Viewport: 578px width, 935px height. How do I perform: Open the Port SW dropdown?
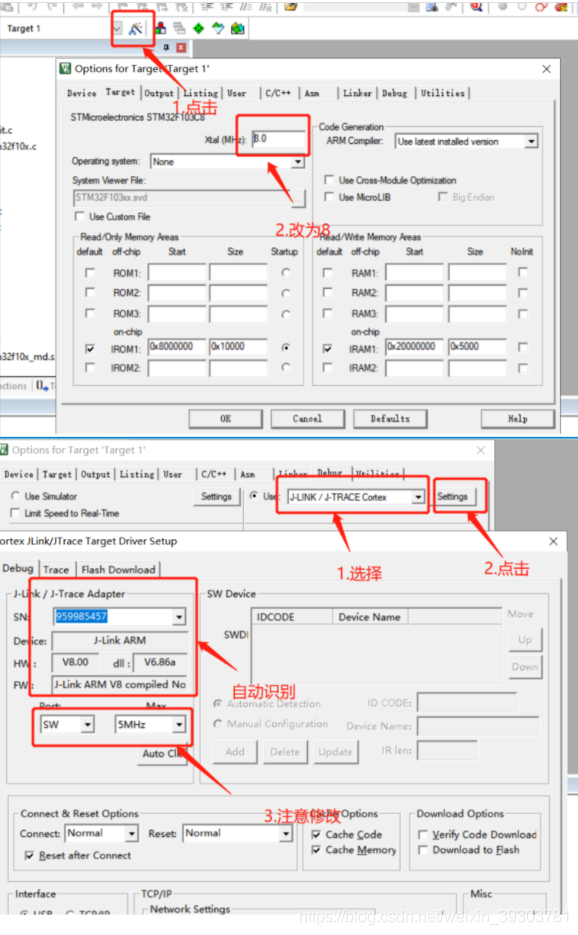[88, 725]
